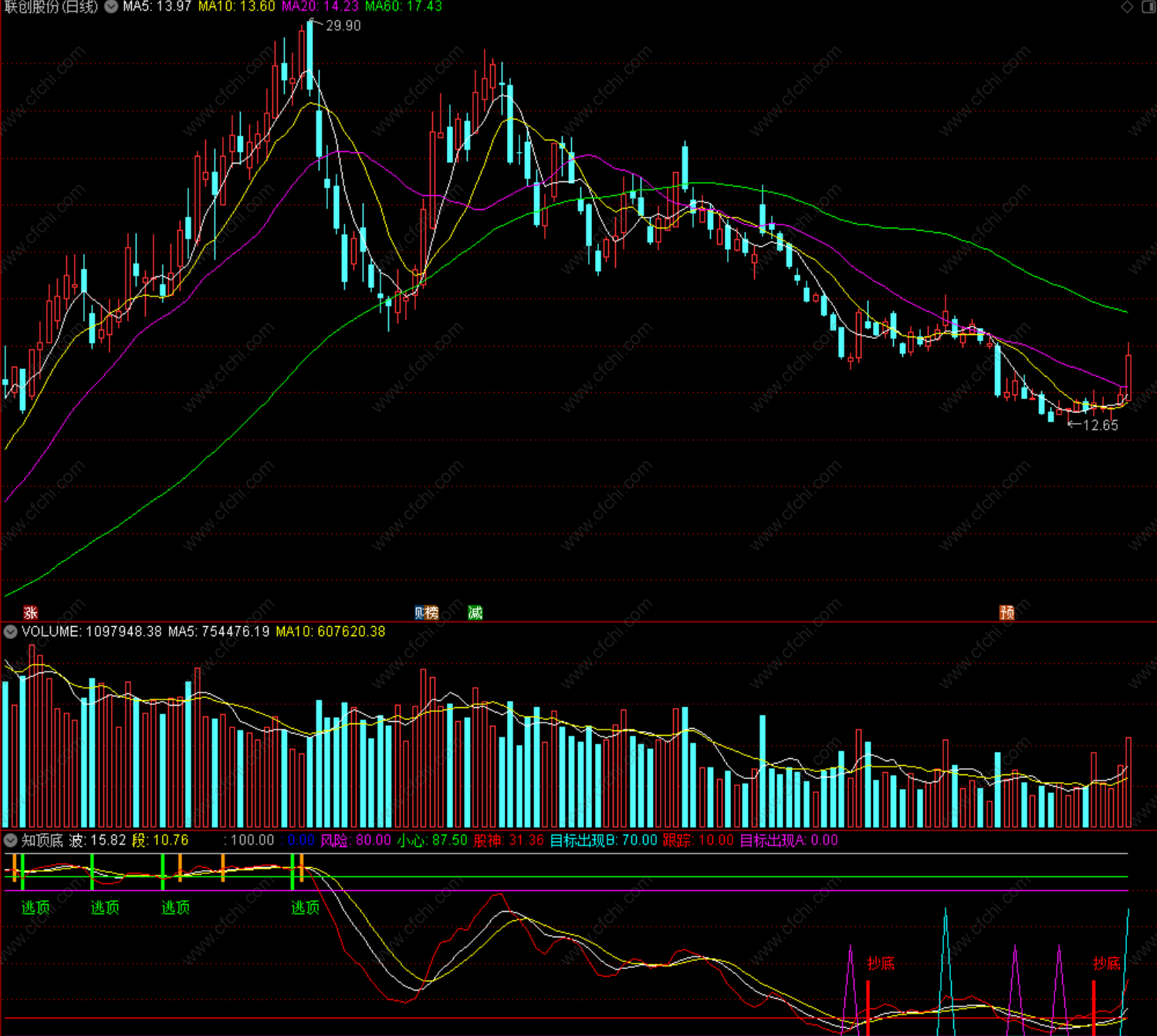Click the 29.90 high price label

(x=343, y=25)
